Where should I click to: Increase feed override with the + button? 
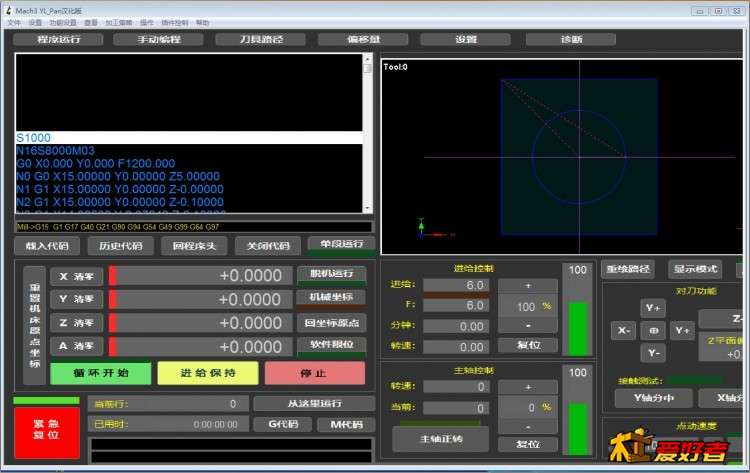[528, 286]
